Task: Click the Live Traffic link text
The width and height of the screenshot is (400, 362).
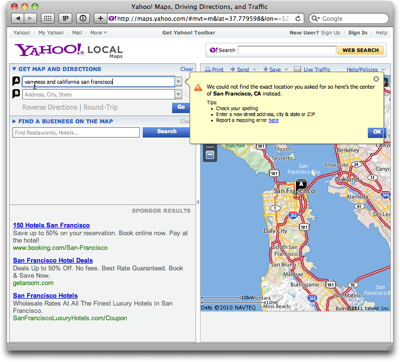Action: (x=317, y=69)
